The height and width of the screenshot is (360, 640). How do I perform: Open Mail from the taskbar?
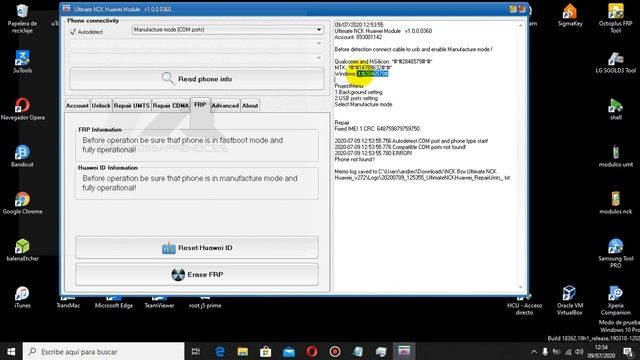click(x=289, y=351)
